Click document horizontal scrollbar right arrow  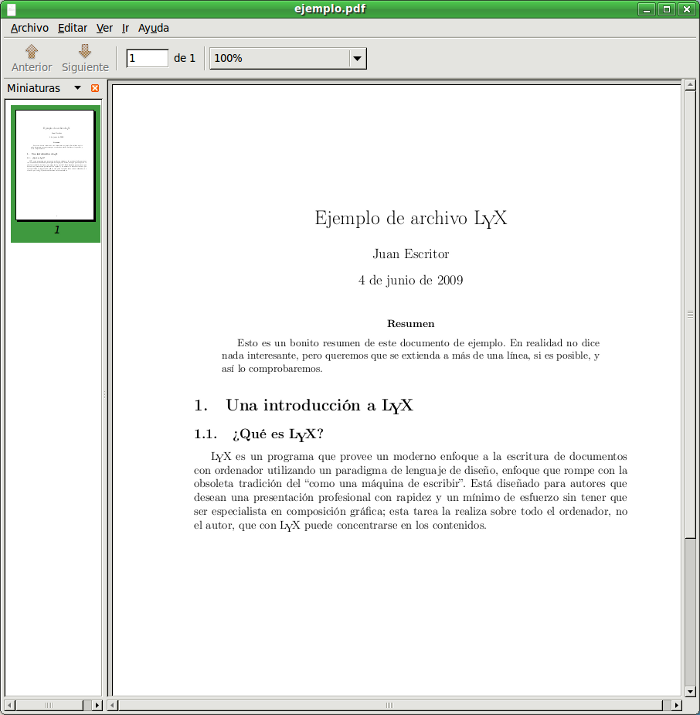[678, 705]
